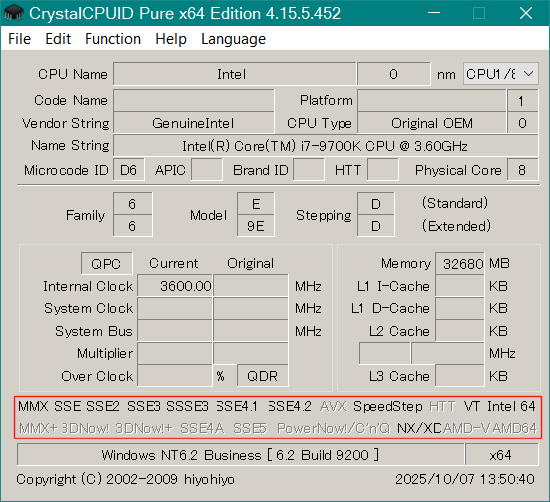Select the GenuineIntel vendor string field
The image size is (550, 502).
pyautogui.click(x=193, y=123)
